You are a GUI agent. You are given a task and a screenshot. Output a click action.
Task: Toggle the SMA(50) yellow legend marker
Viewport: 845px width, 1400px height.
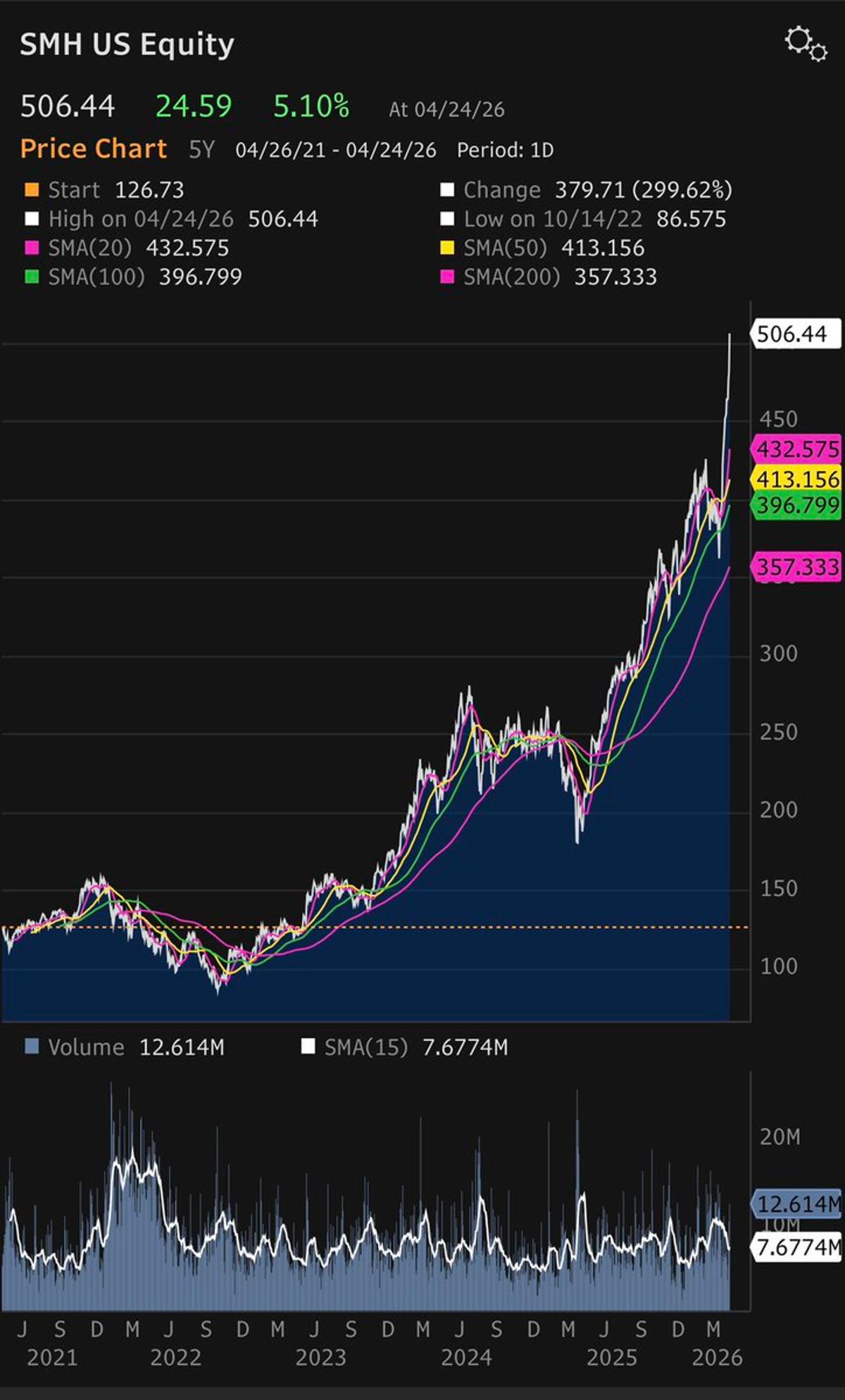(447, 248)
